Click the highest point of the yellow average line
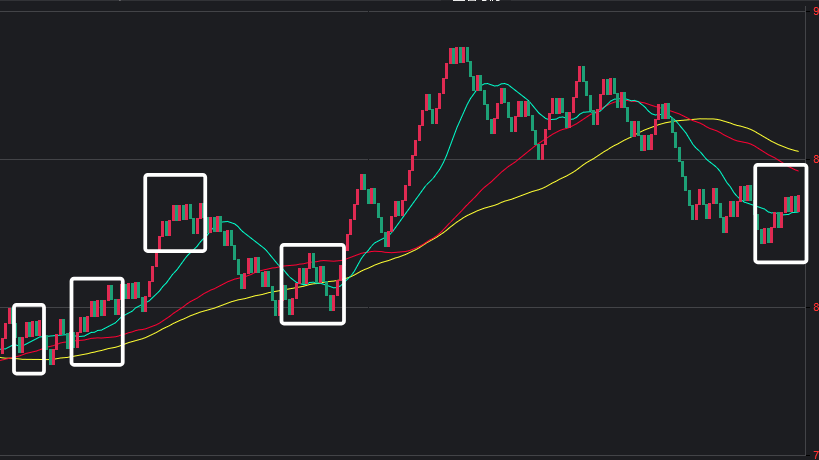The height and width of the screenshot is (460, 819). (x=706, y=119)
